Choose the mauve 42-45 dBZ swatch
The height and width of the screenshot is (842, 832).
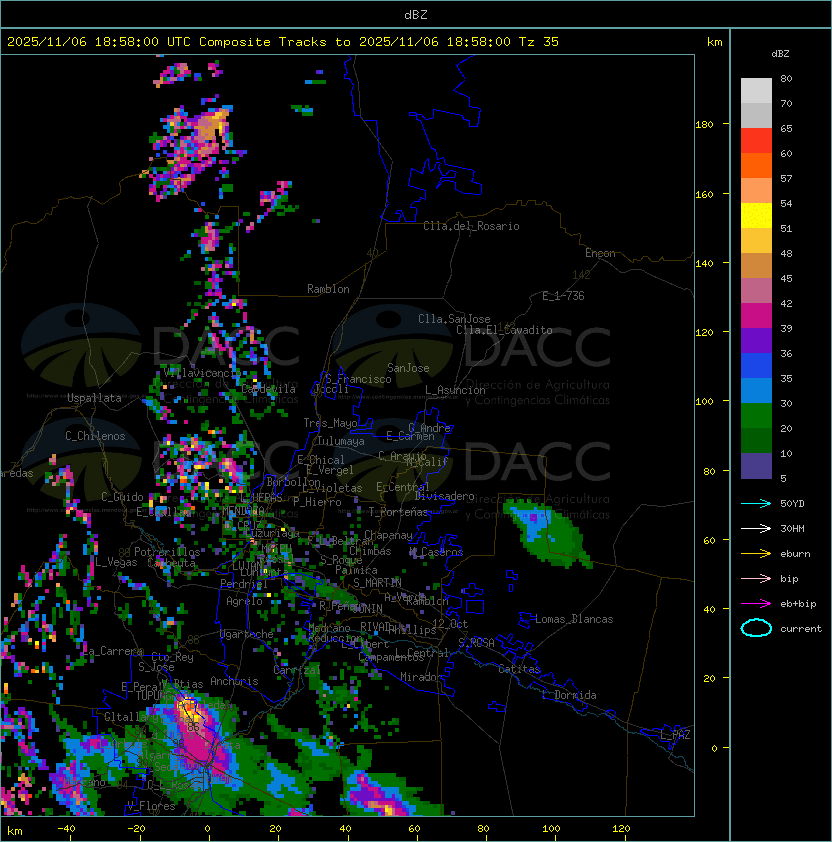pos(756,291)
